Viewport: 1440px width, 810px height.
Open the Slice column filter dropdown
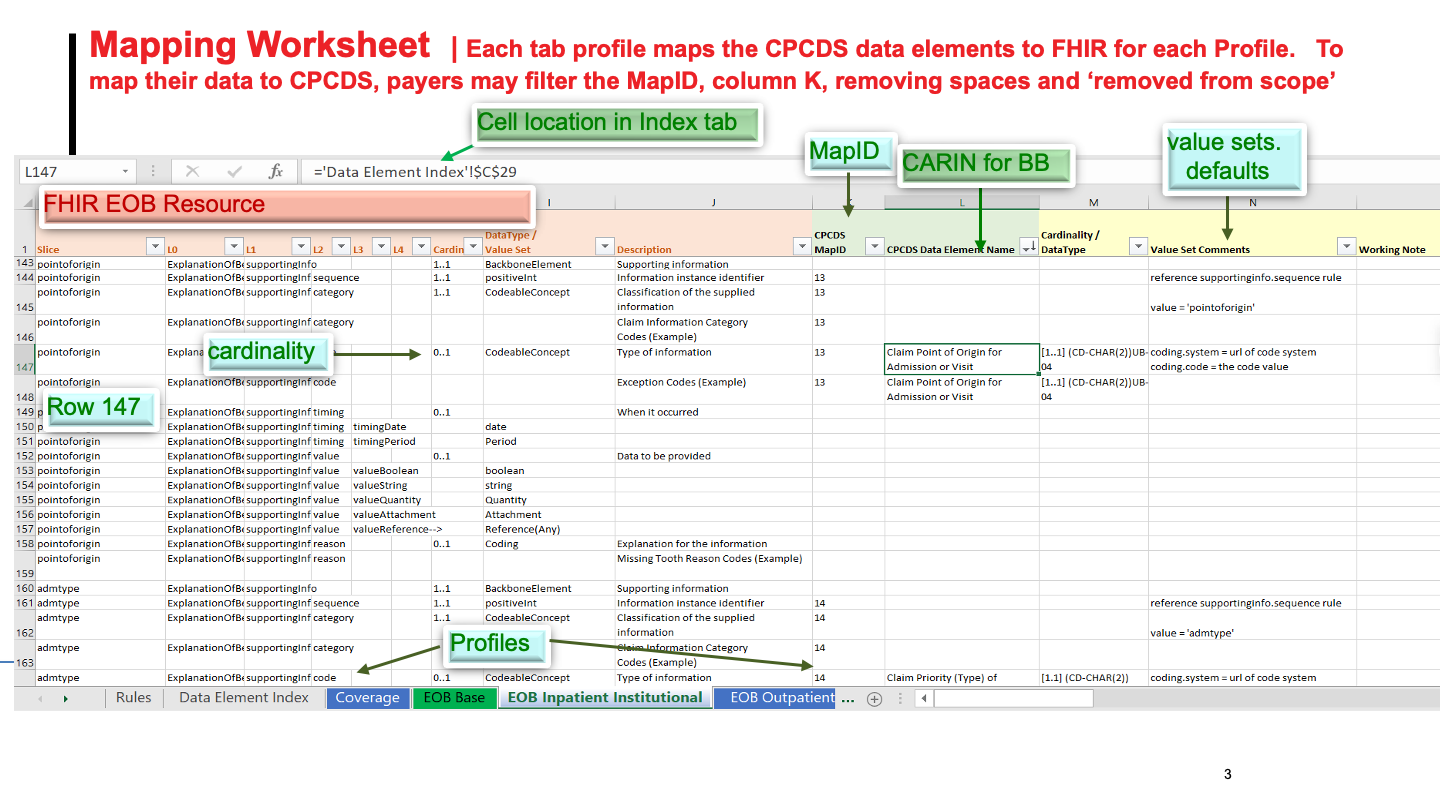(154, 246)
